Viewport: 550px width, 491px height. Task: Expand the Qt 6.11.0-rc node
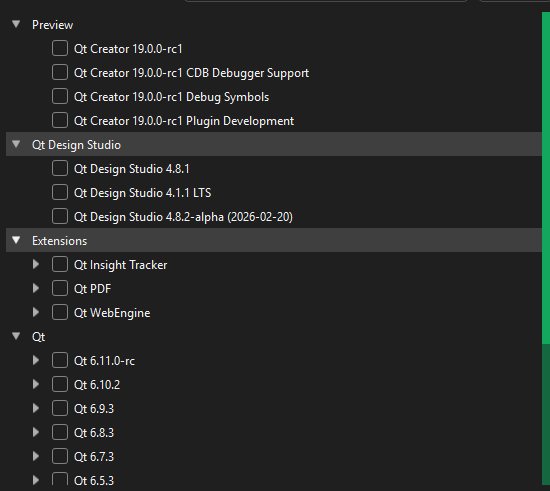click(x=36, y=361)
